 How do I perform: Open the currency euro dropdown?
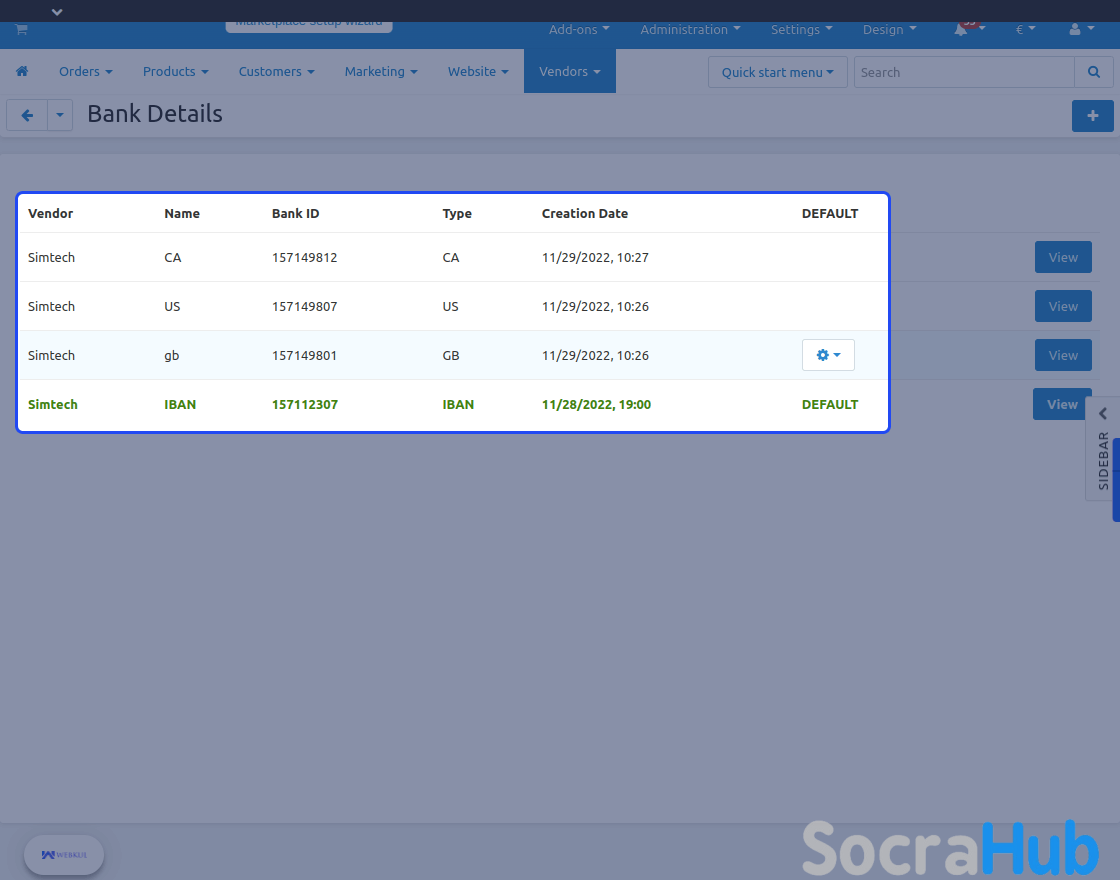click(1025, 30)
